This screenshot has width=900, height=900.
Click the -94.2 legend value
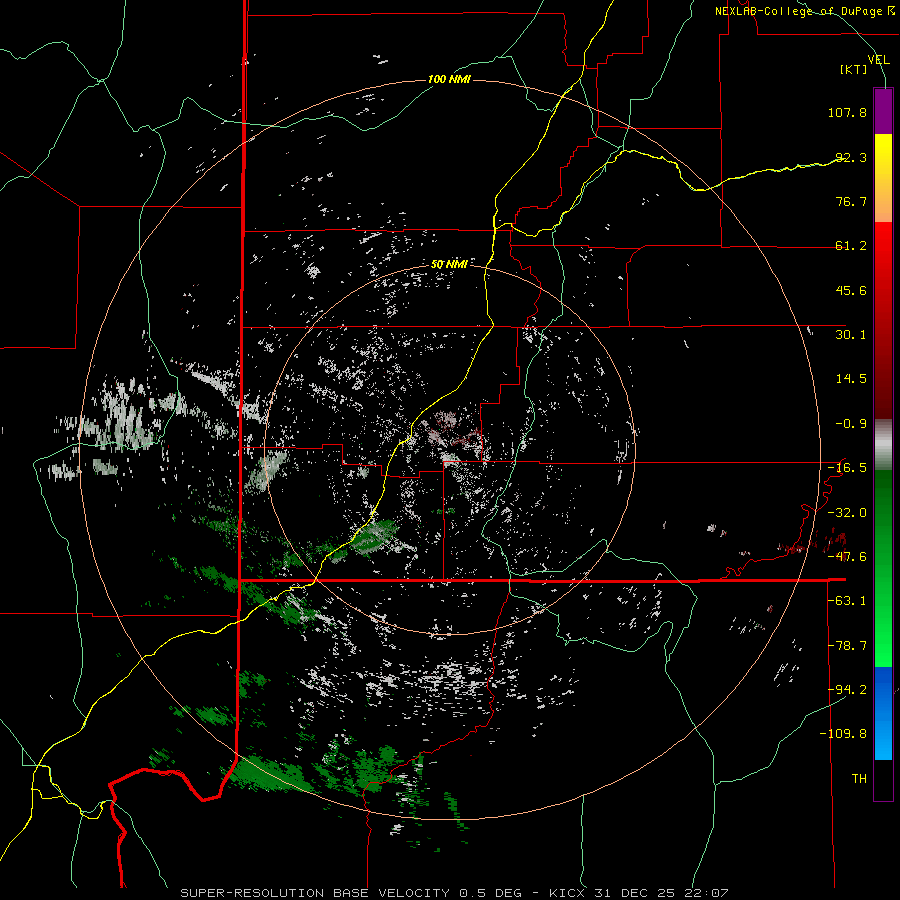[847, 690]
